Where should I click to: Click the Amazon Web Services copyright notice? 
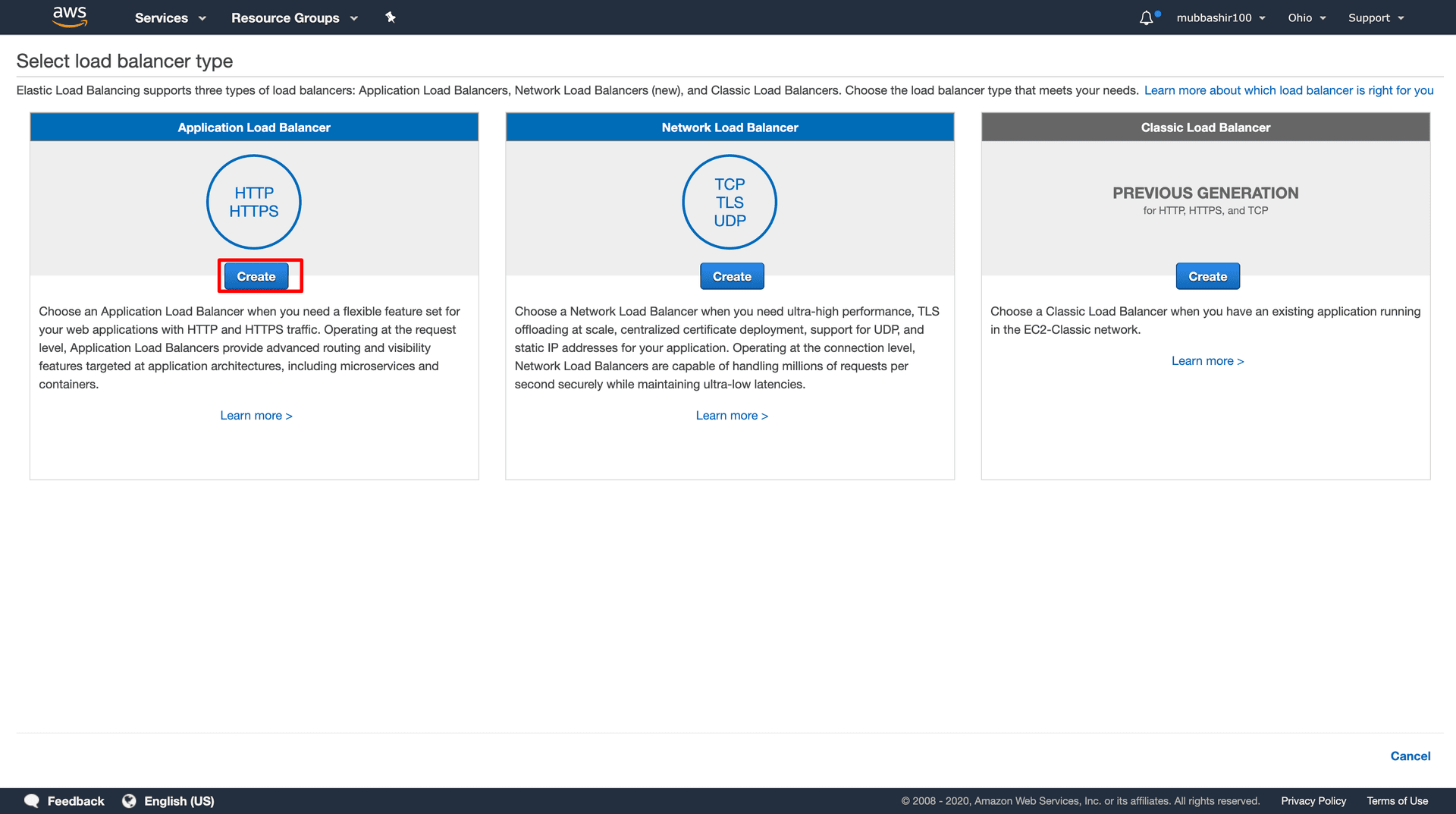point(1081,801)
